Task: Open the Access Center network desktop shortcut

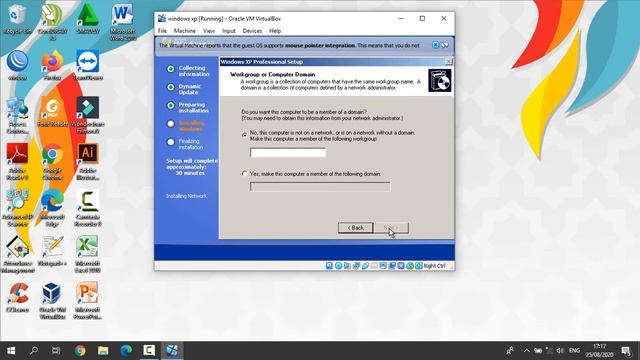Action: pyautogui.click(x=17, y=115)
